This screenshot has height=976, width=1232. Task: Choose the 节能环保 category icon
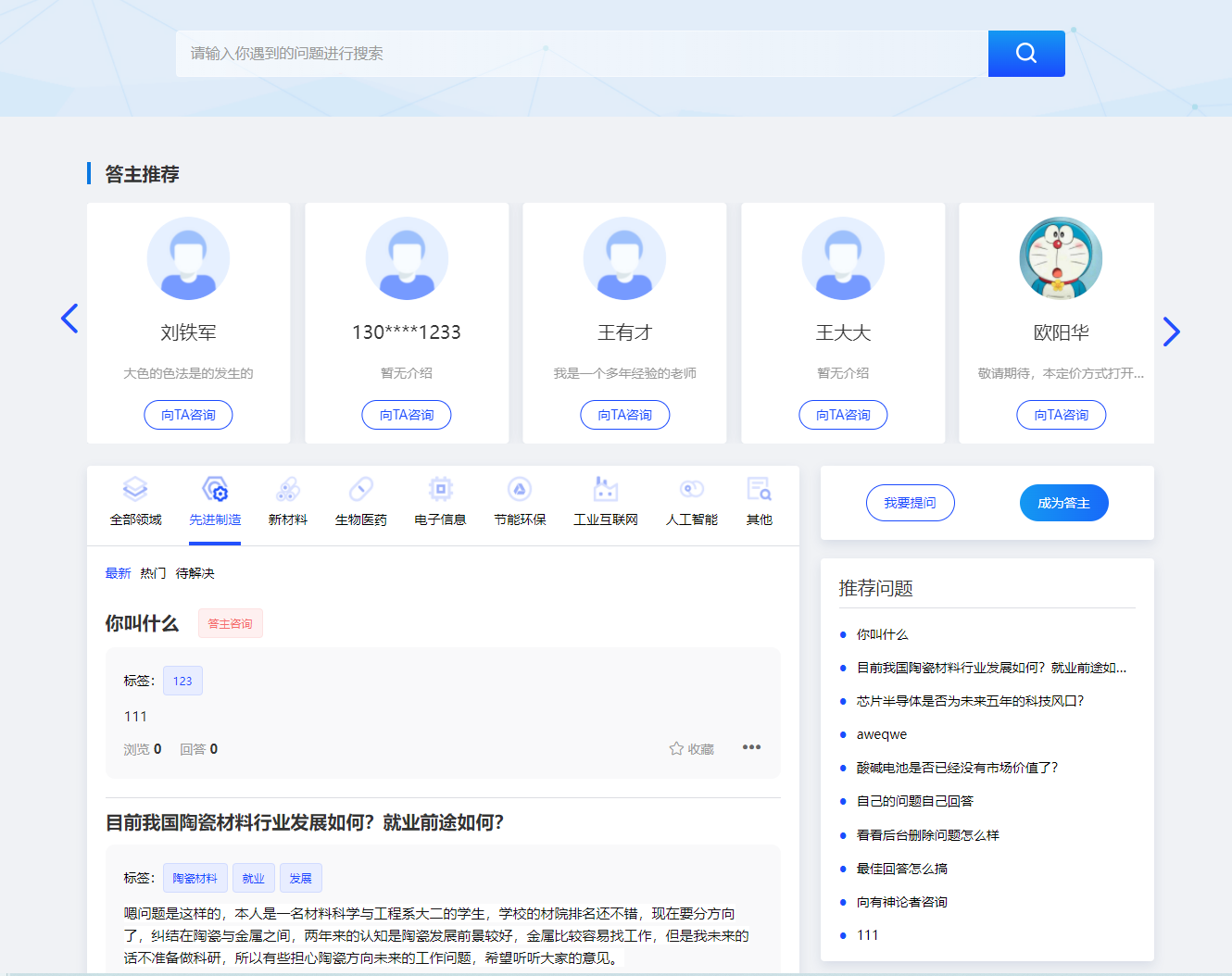520,489
